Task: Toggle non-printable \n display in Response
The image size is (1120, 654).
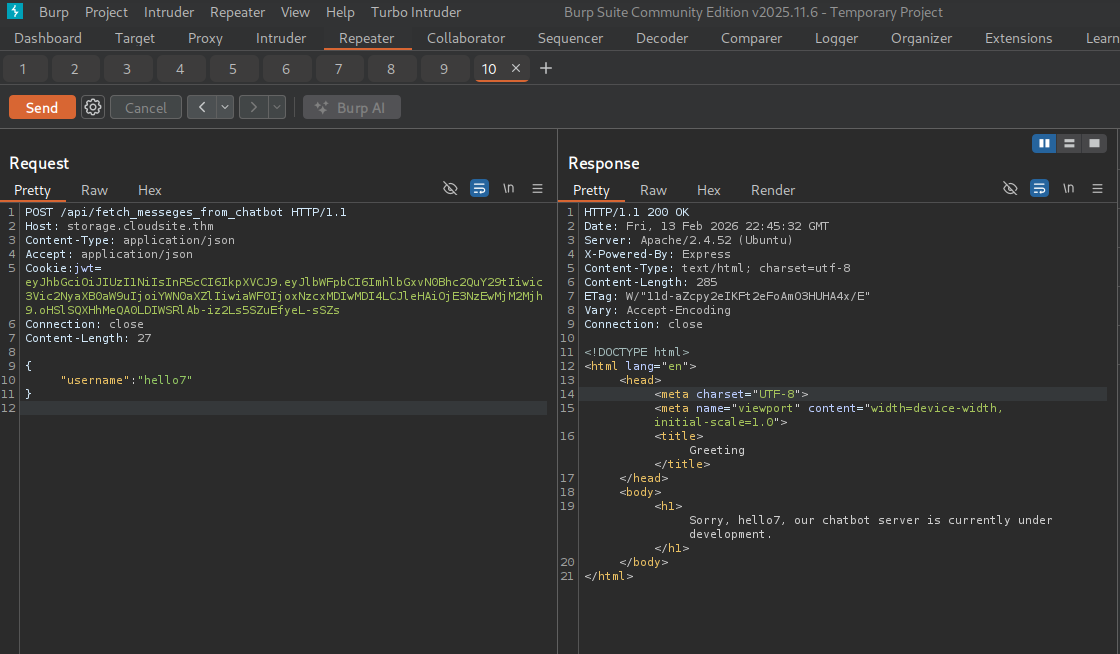Action: pos(1068,189)
